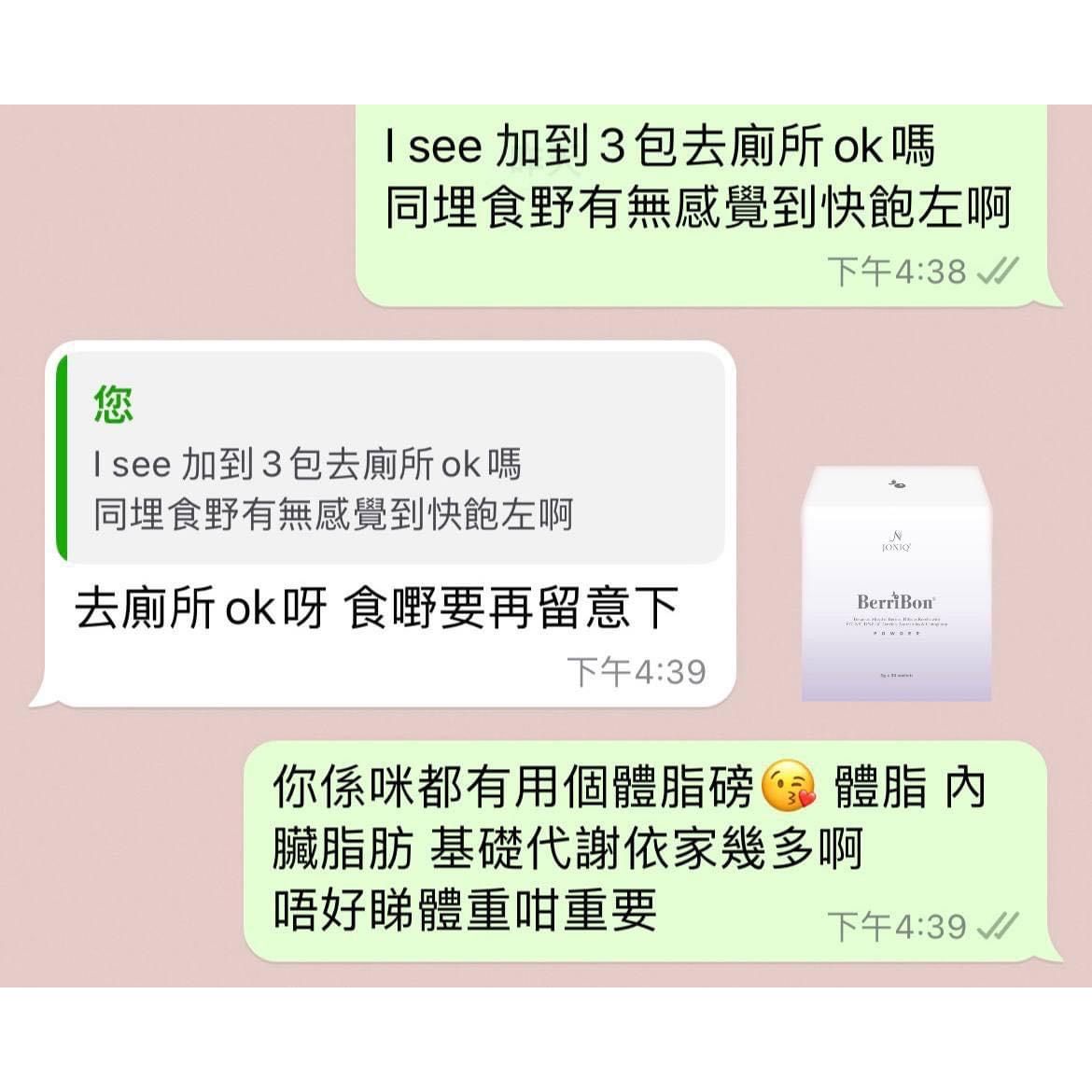This screenshot has height=1092, width=1092.
Task: Click the line 臟脂肪 基礎代謝依家幾多啊
Action: pyautogui.click(x=567, y=848)
